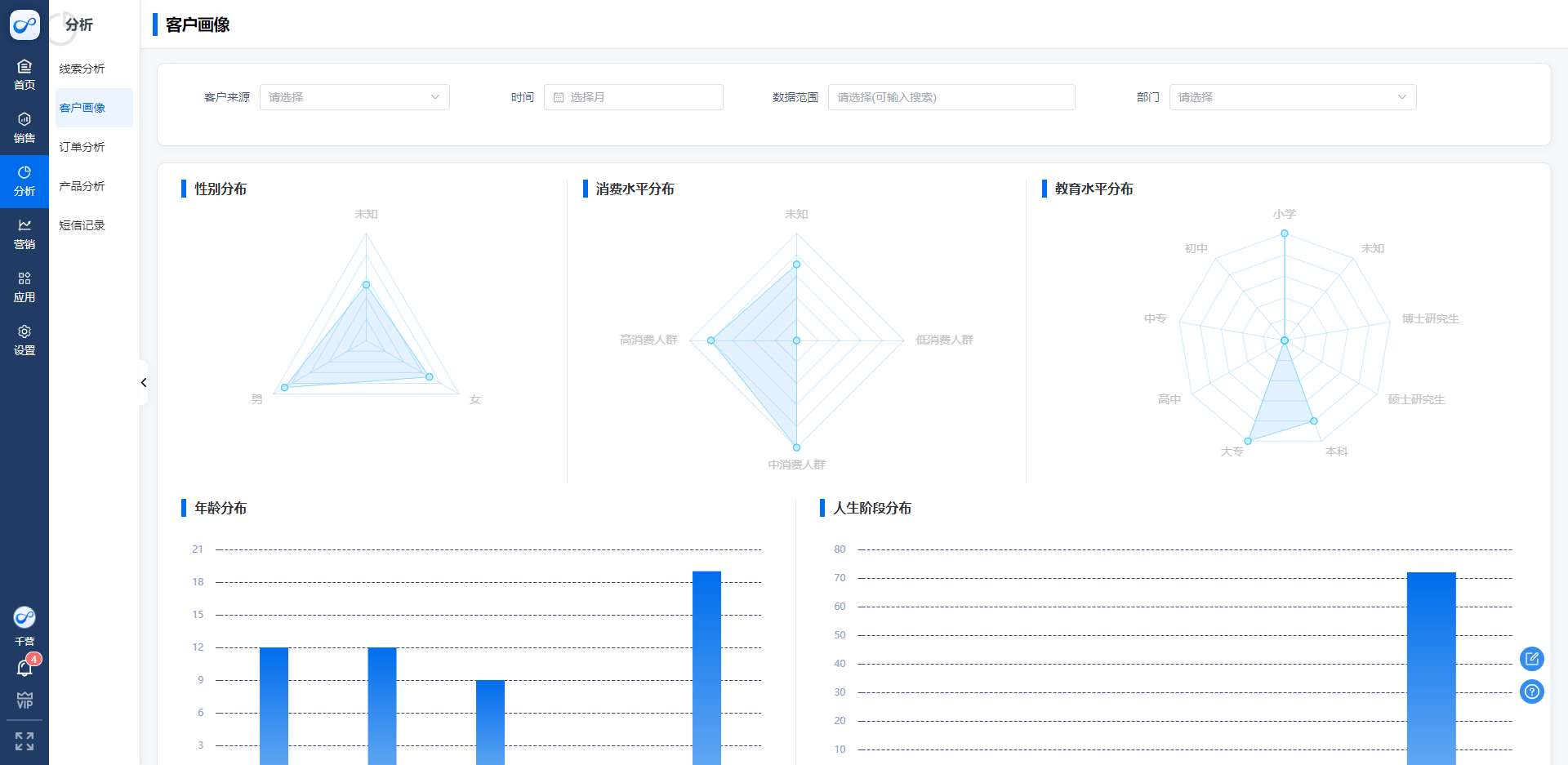Open the 应用 apps icon
The width and height of the screenshot is (1568, 765).
[x=24, y=287]
